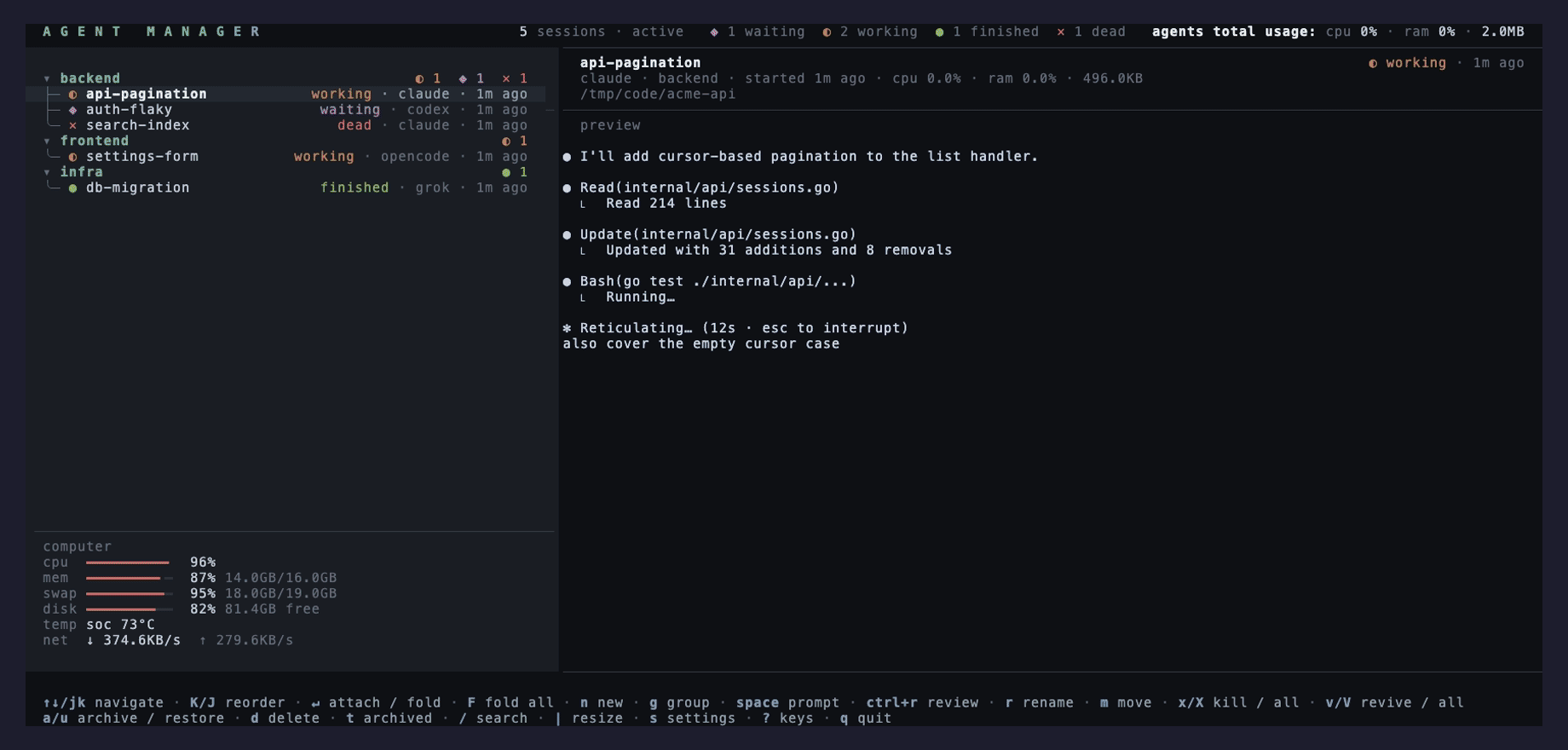
Task: Click the working half-circle icon in header
Action: 827,32
